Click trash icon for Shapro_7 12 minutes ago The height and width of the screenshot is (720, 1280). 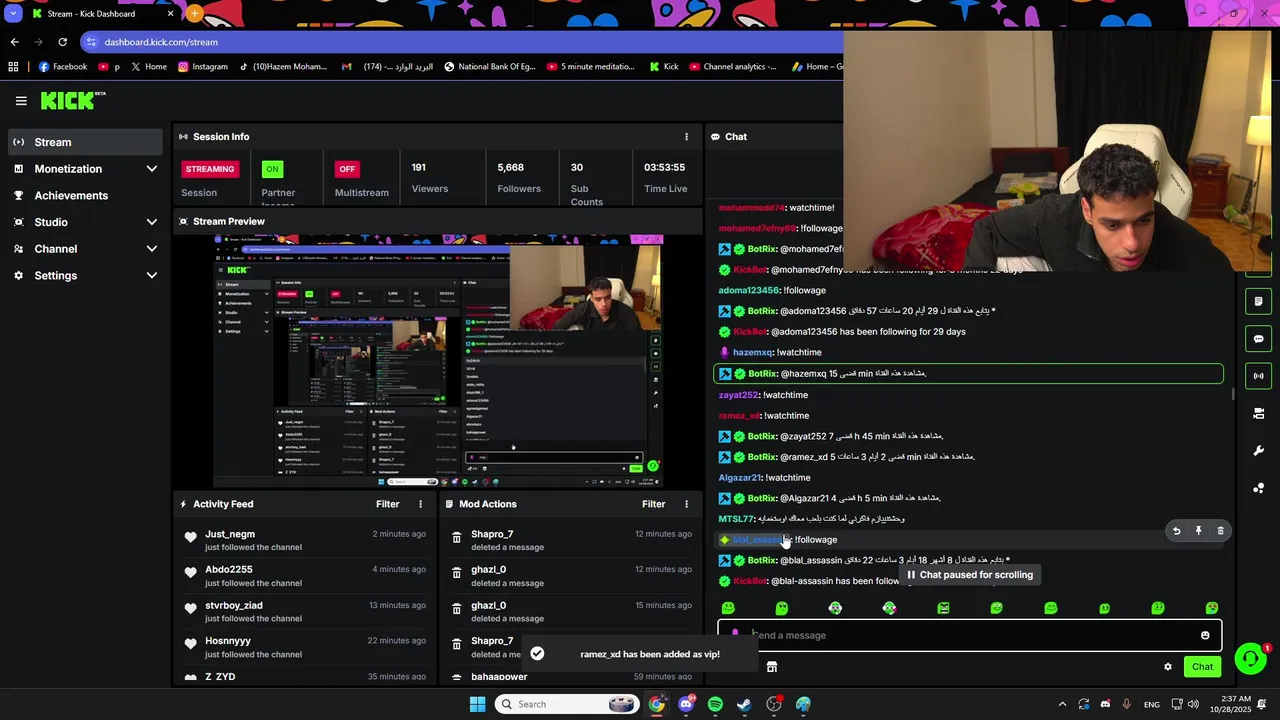457,538
